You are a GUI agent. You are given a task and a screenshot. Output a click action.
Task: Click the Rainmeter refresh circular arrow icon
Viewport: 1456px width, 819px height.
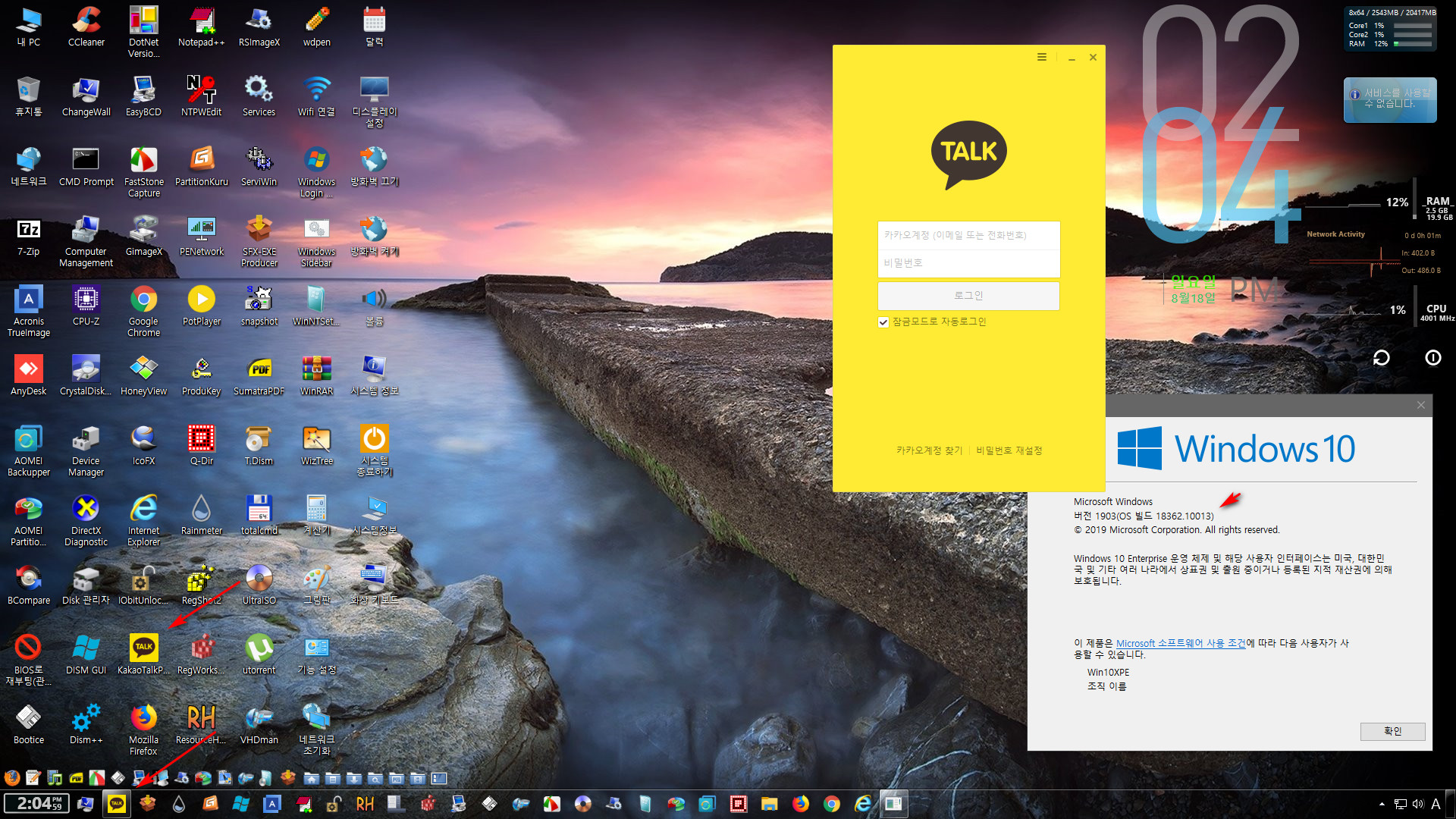coord(1382,357)
